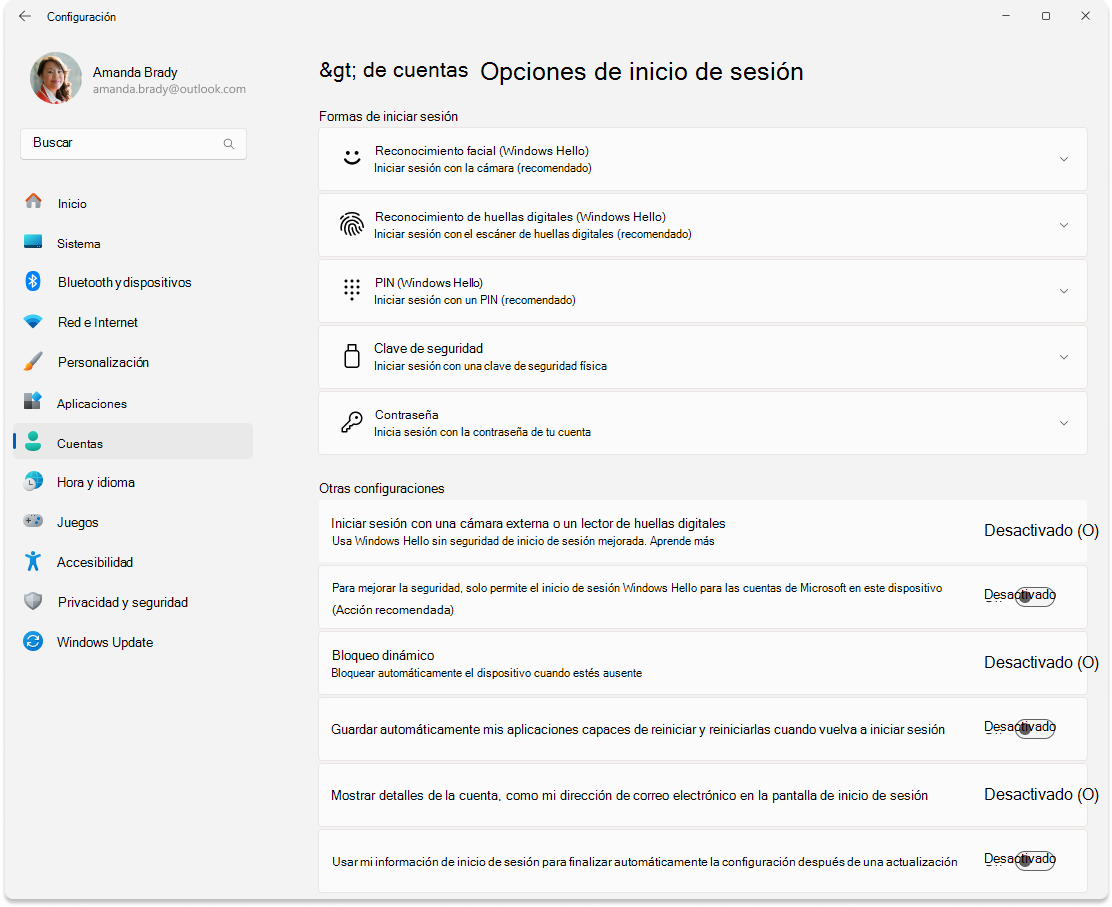Click the Cuentas person icon
The height and width of the screenshot is (907, 1112).
(x=33, y=442)
